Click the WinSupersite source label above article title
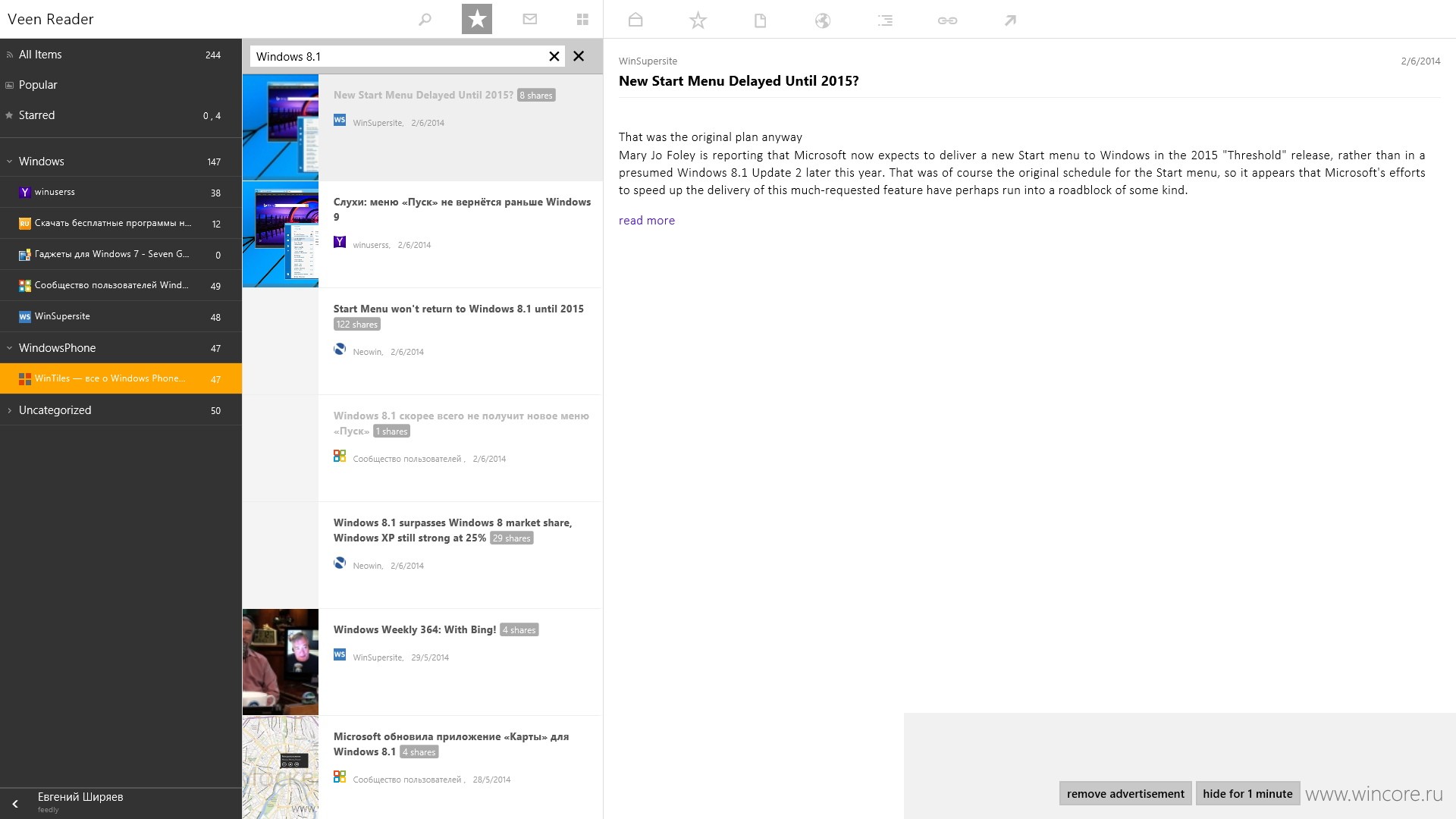Viewport: 1456px width, 819px height. click(x=648, y=61)
